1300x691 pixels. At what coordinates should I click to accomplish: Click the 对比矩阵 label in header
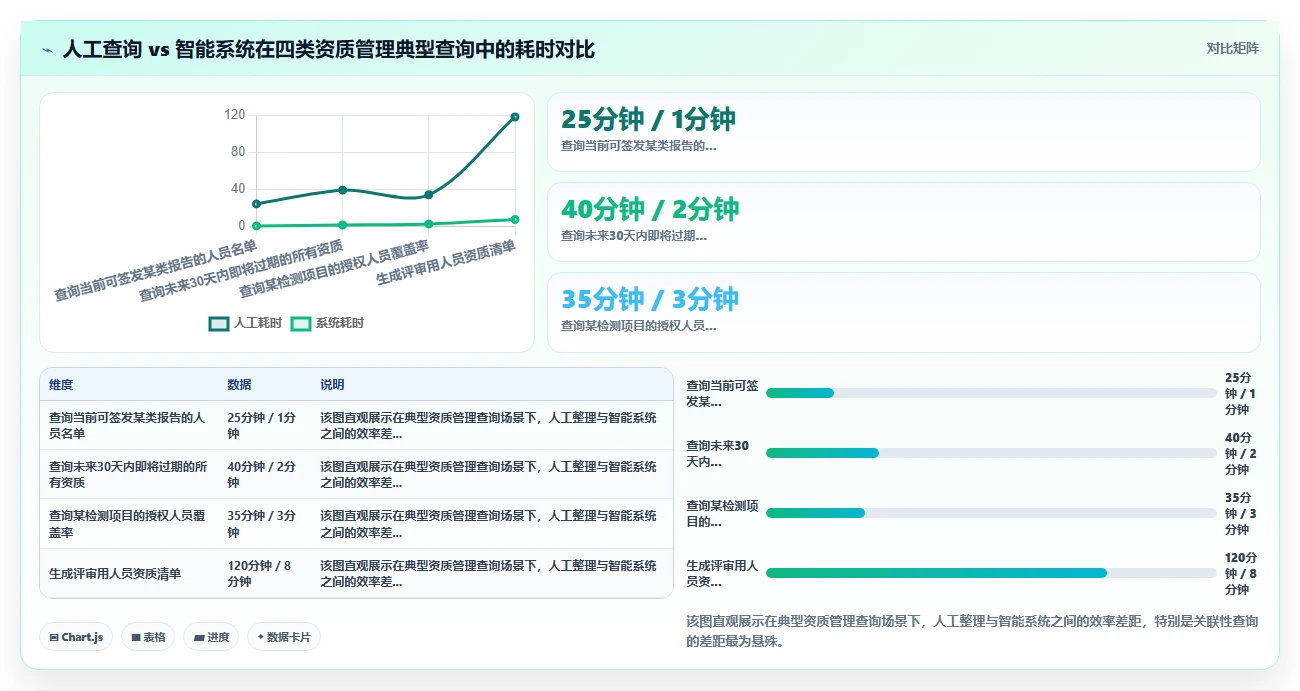[x=1232, y=48]
